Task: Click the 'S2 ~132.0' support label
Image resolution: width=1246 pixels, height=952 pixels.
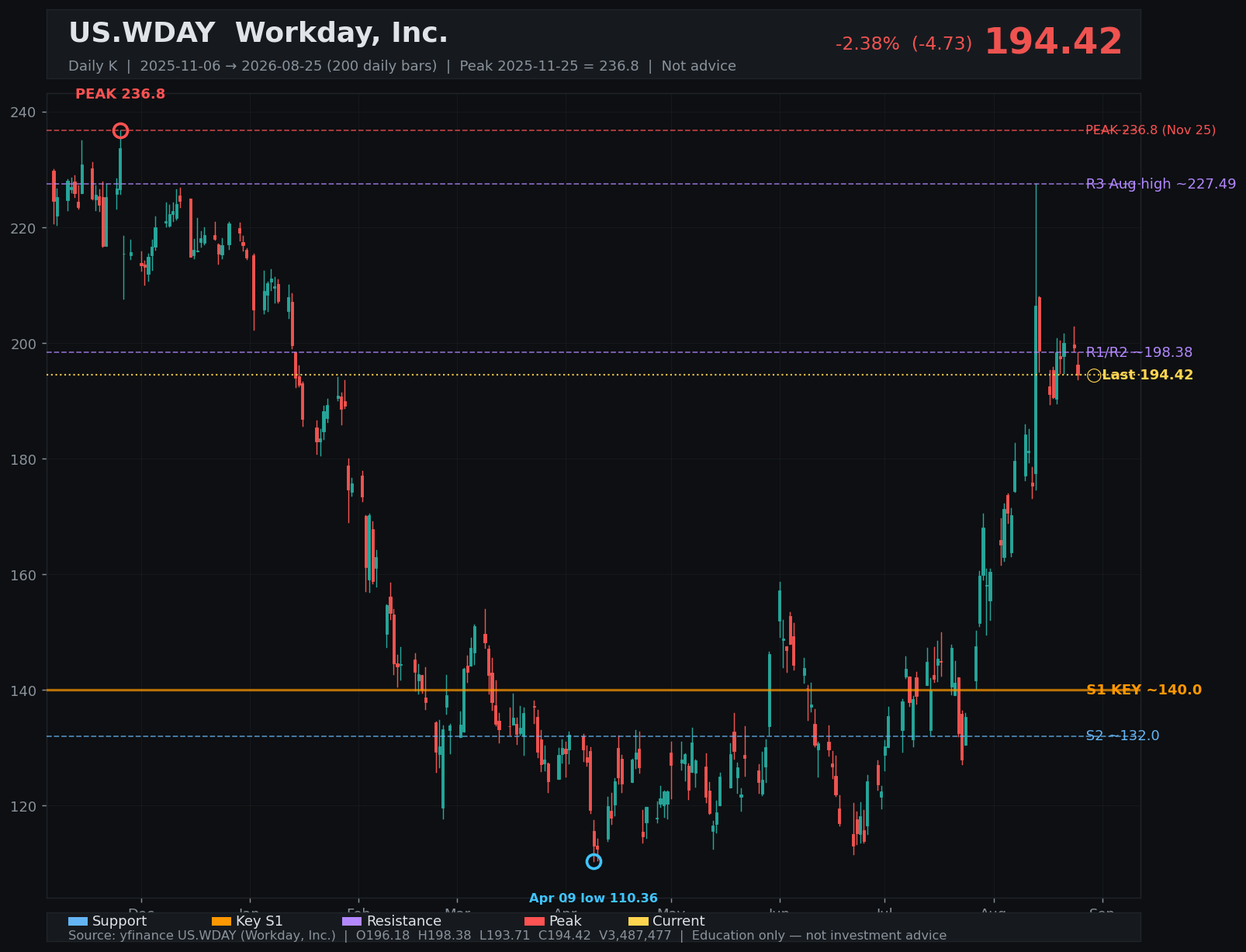Action: click(1123, 736)
